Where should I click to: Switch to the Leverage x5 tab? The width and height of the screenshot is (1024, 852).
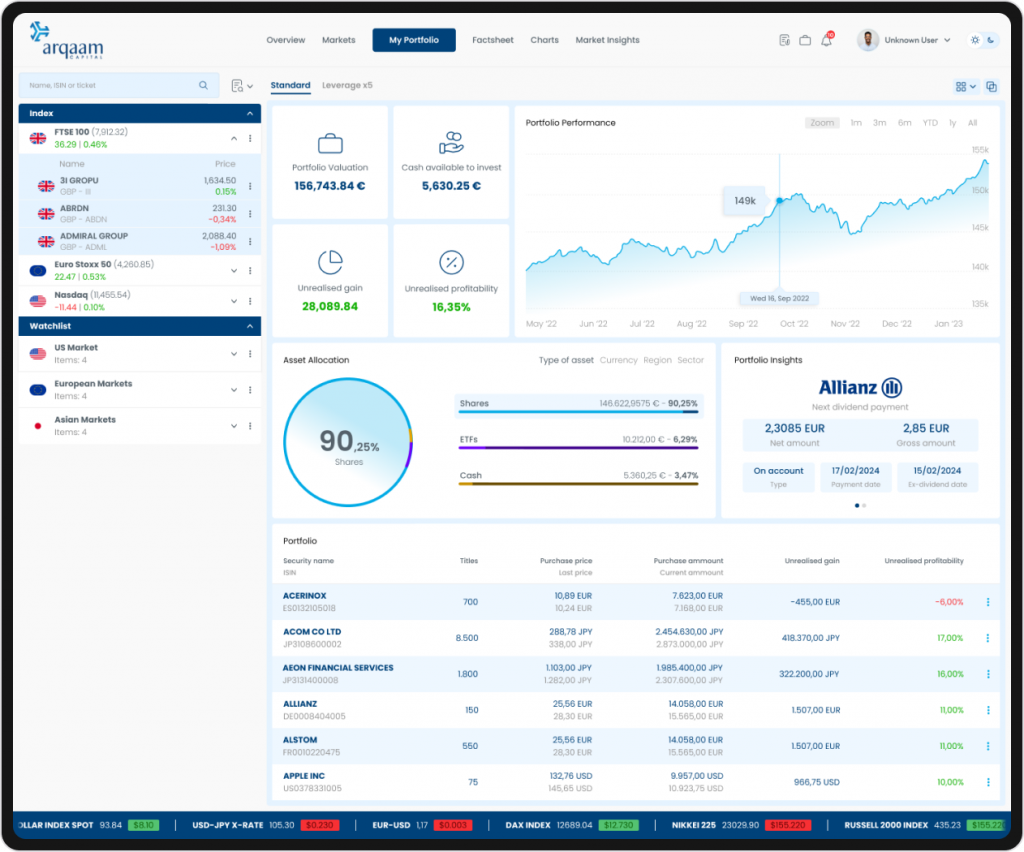pos(347,86)
